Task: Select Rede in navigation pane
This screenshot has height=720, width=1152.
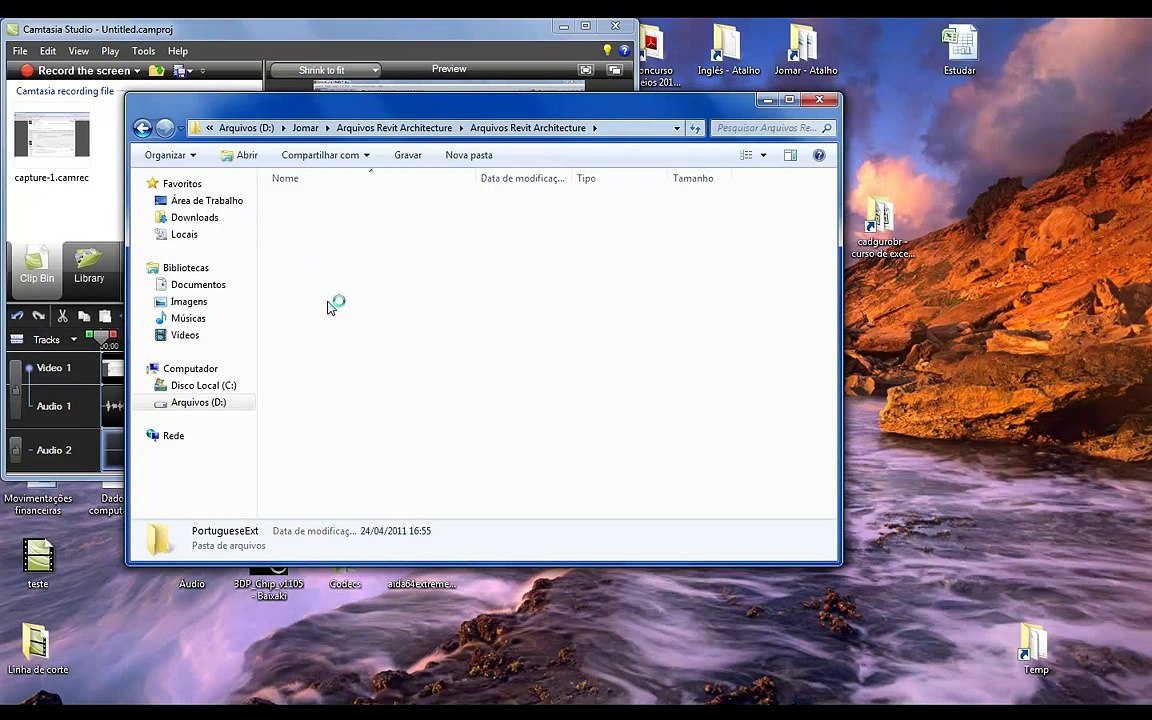Action: pyautogui.click(x=165, y=436)
